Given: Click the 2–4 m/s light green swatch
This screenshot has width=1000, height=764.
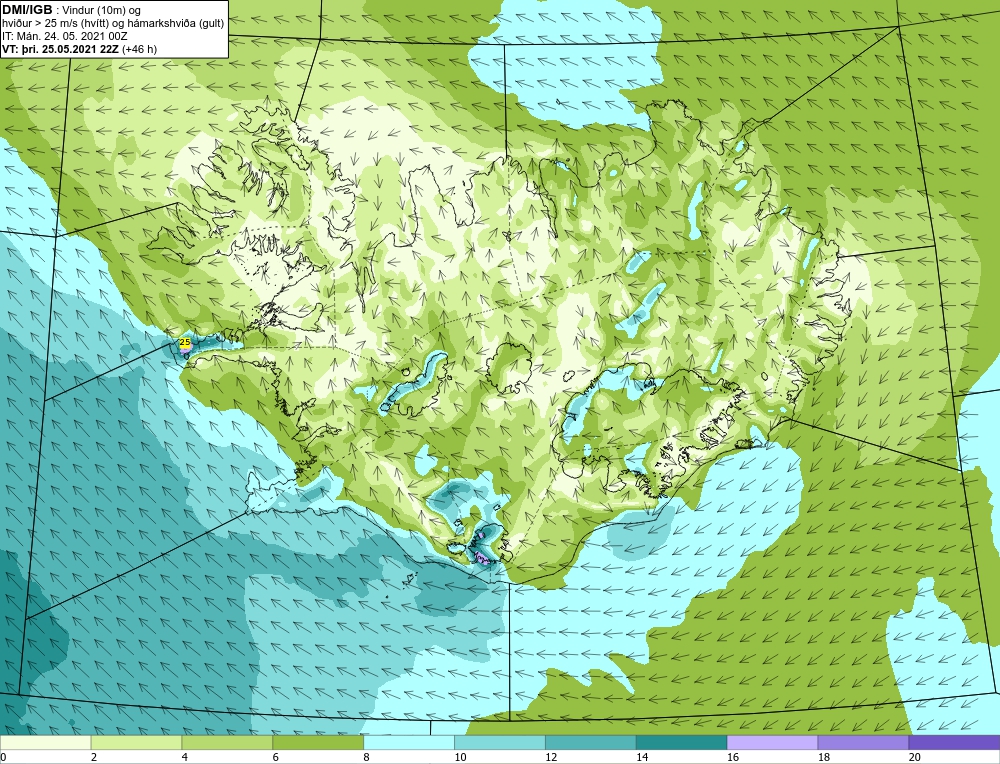Looking at the screenshot, I should coord(136,742).
